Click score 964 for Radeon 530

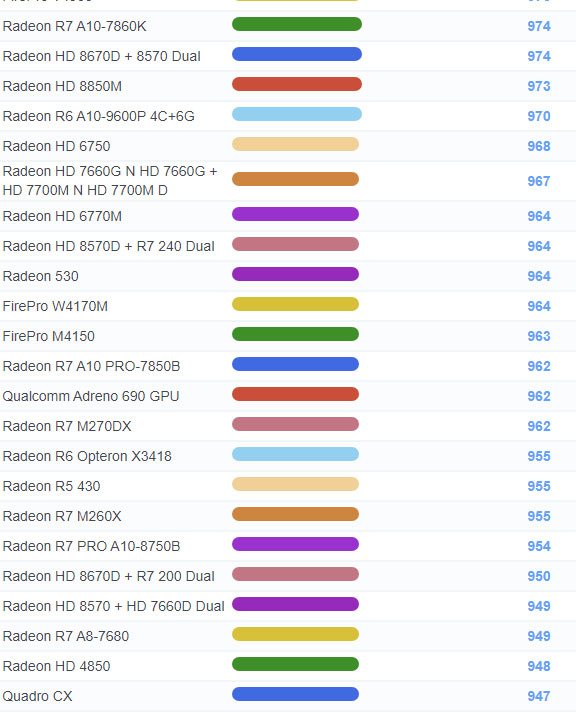coord(539,276)
